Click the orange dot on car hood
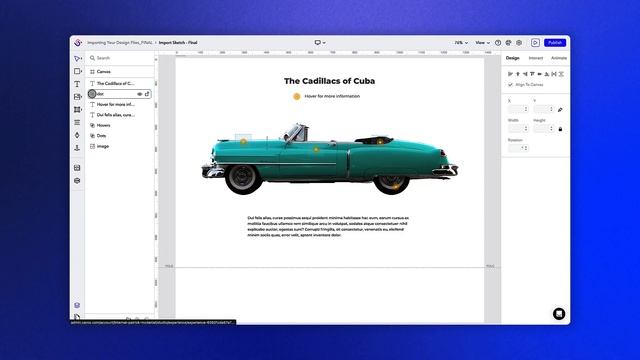 point(243,141)
